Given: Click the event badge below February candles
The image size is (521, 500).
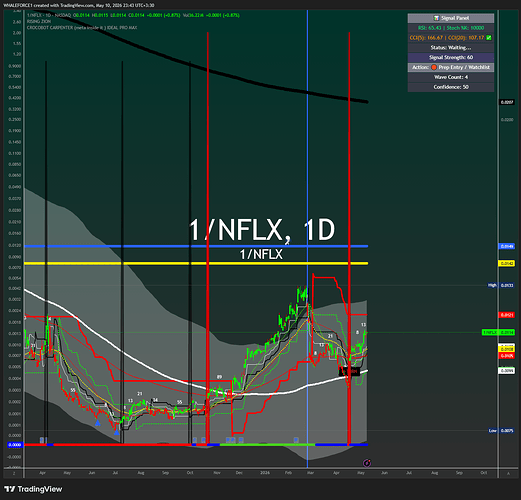Looking at the screenshot, I should (296, 440).
